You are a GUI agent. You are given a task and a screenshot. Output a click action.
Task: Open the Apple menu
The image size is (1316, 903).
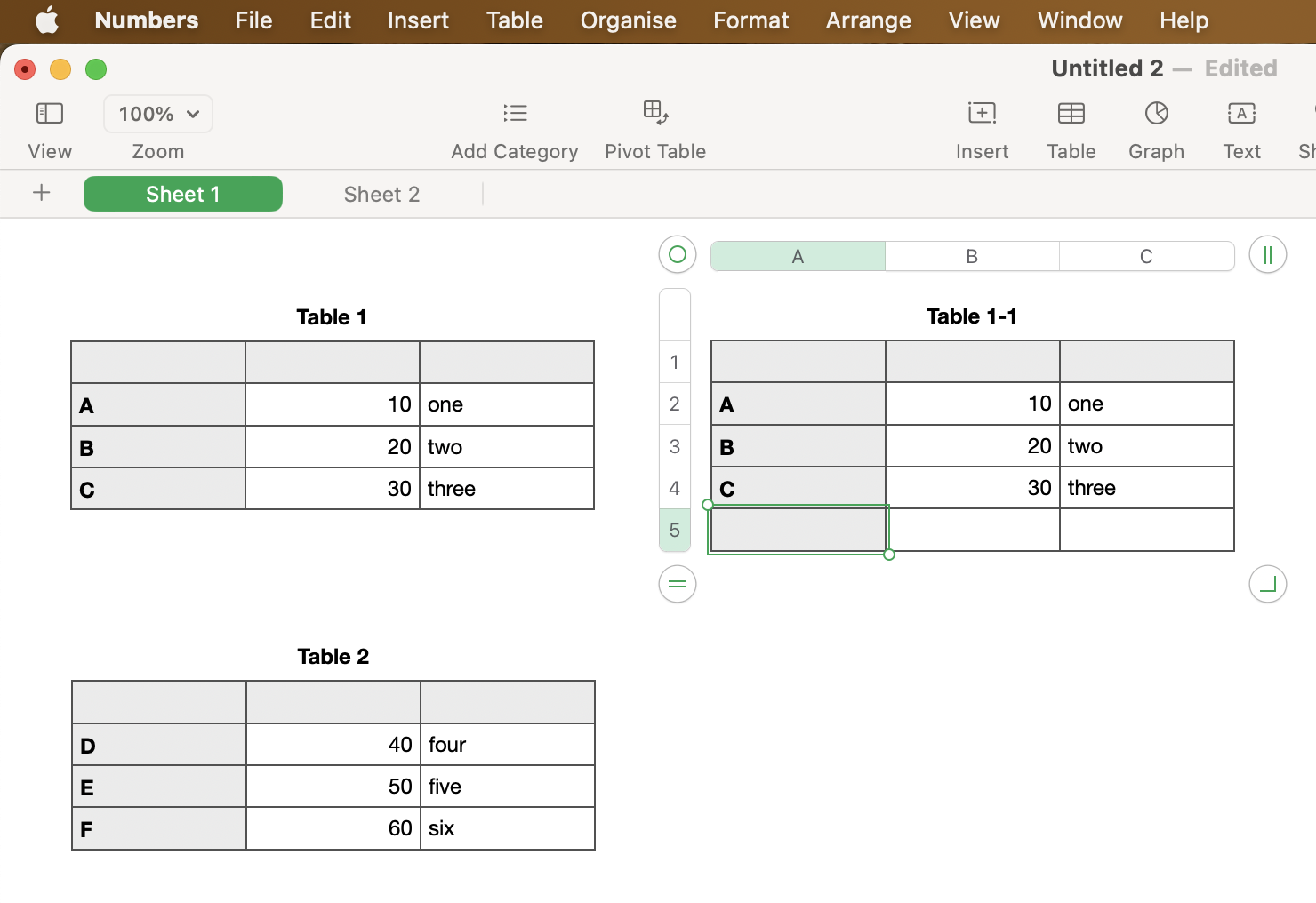pos(47,20)
